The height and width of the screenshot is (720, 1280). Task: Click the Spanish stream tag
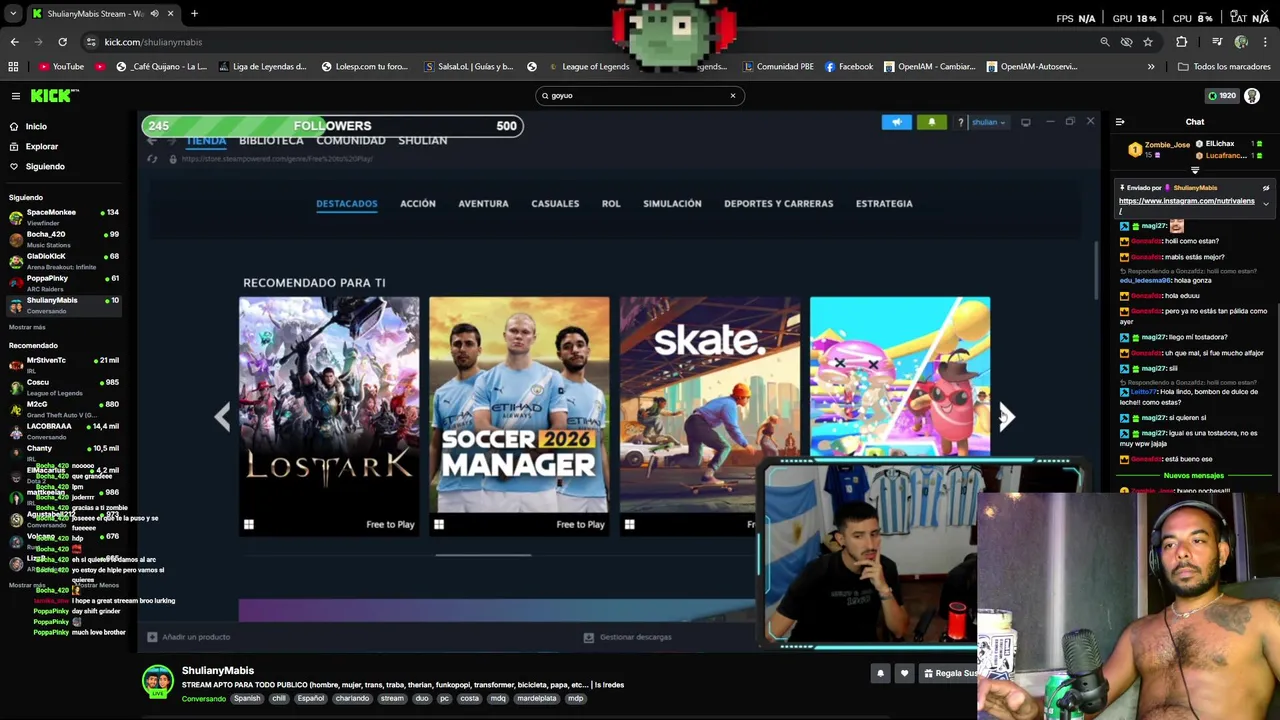(x=247, y=699)
